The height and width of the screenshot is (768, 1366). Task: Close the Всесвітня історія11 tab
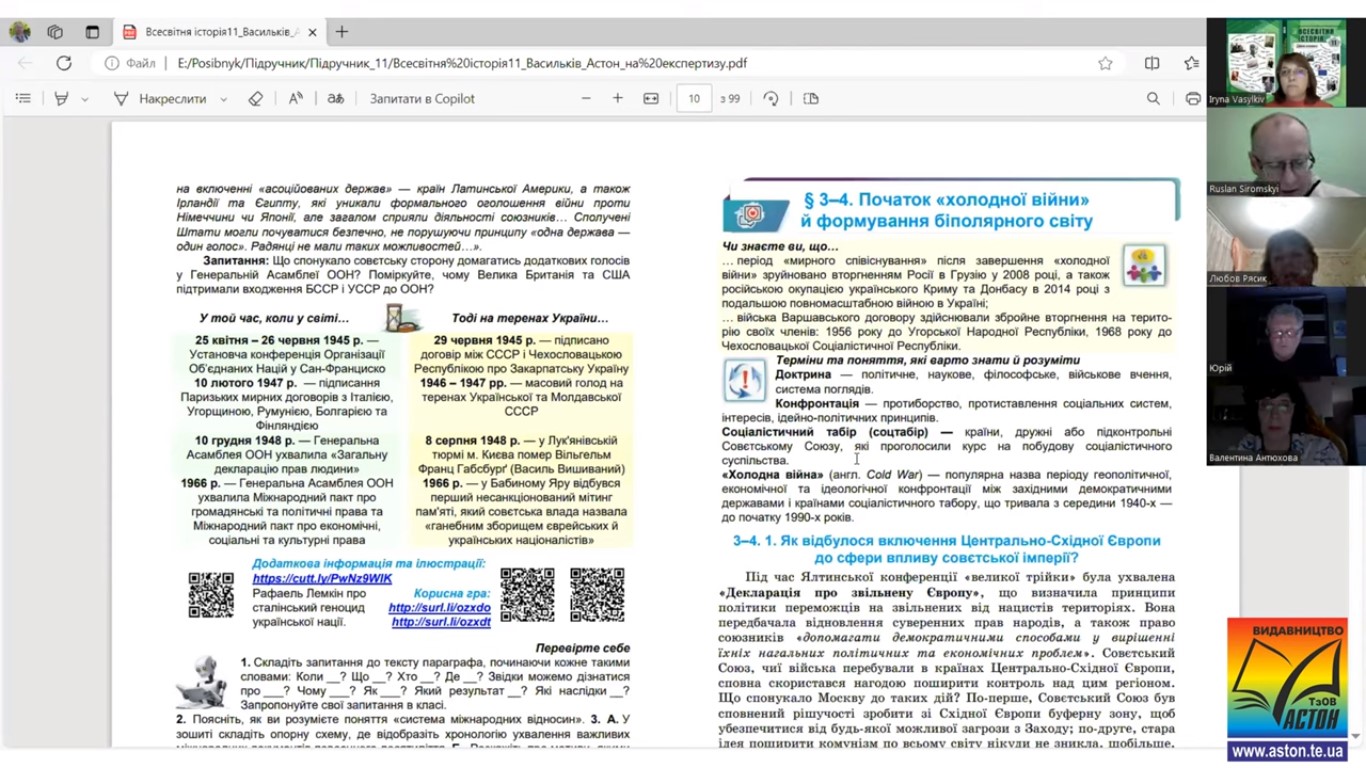pyautogui.click(x=312, y=32)
